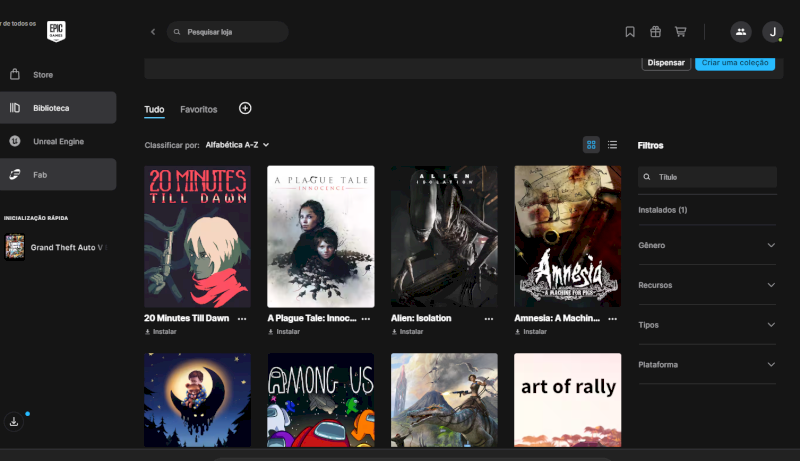Go back with the left arrow
The image size is (800, 461).
(x=153, y=32)
